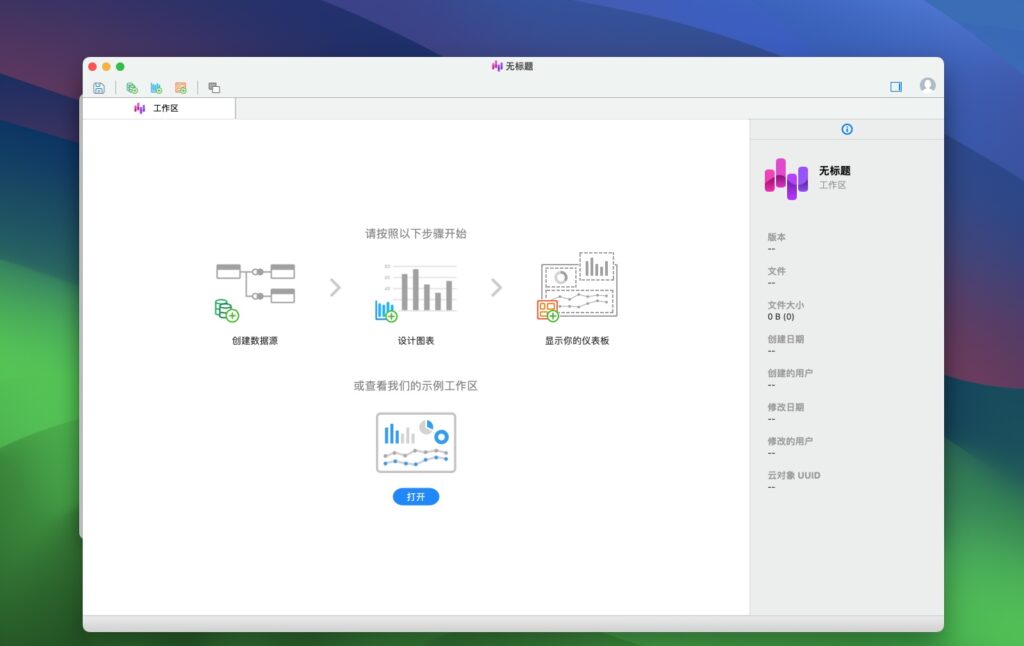Expand the arrow before 显示你的仪表板
The width and height of the screenshot is (1024, 646).
tap(497, 287)
